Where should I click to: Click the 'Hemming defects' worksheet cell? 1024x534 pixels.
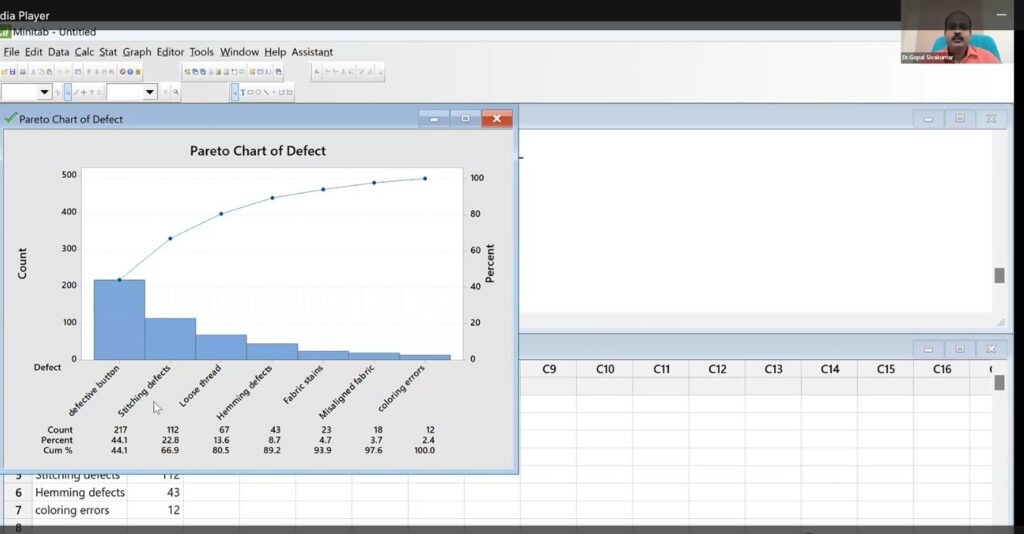point(80,493)
